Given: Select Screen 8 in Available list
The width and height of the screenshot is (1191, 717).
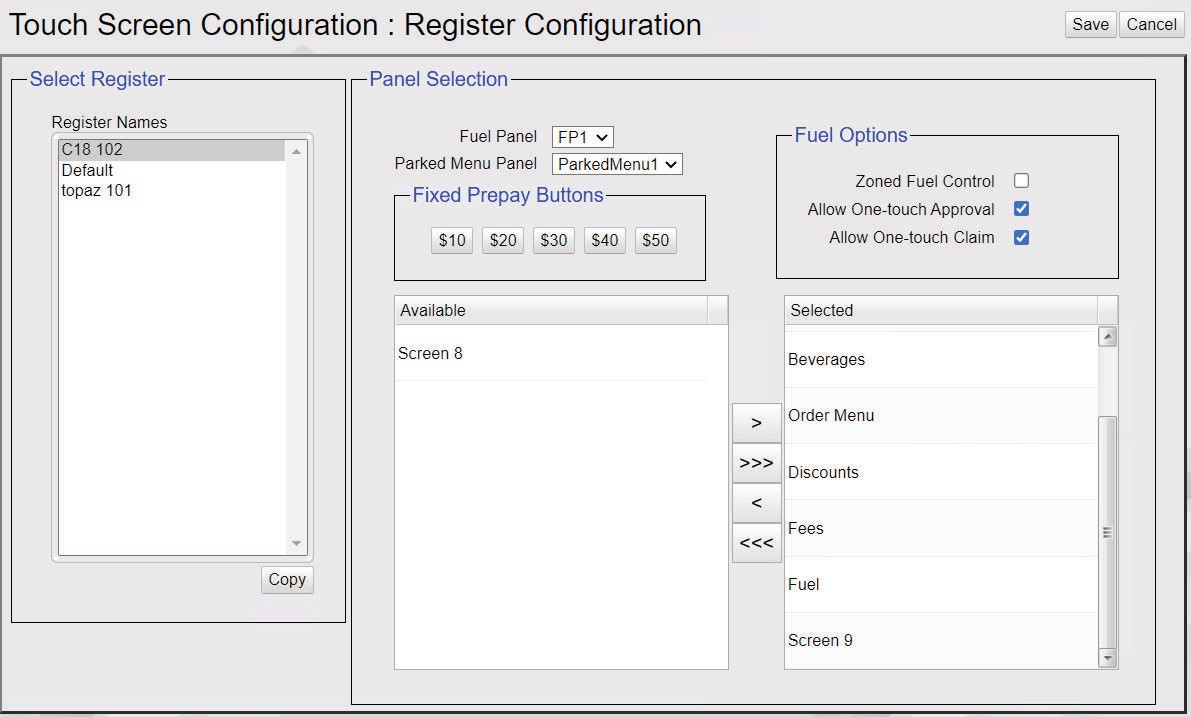Looking at the screenshot, I should 551,353.
